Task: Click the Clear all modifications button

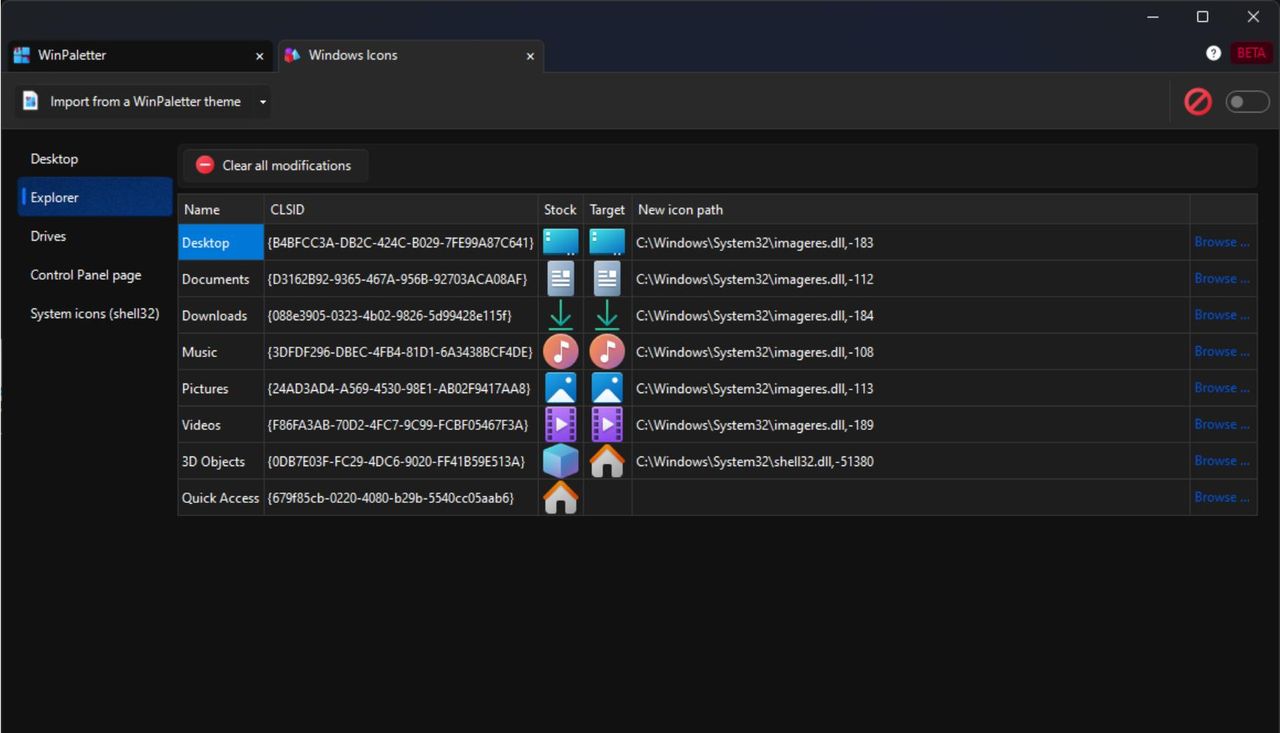Action: pos(275,165)
